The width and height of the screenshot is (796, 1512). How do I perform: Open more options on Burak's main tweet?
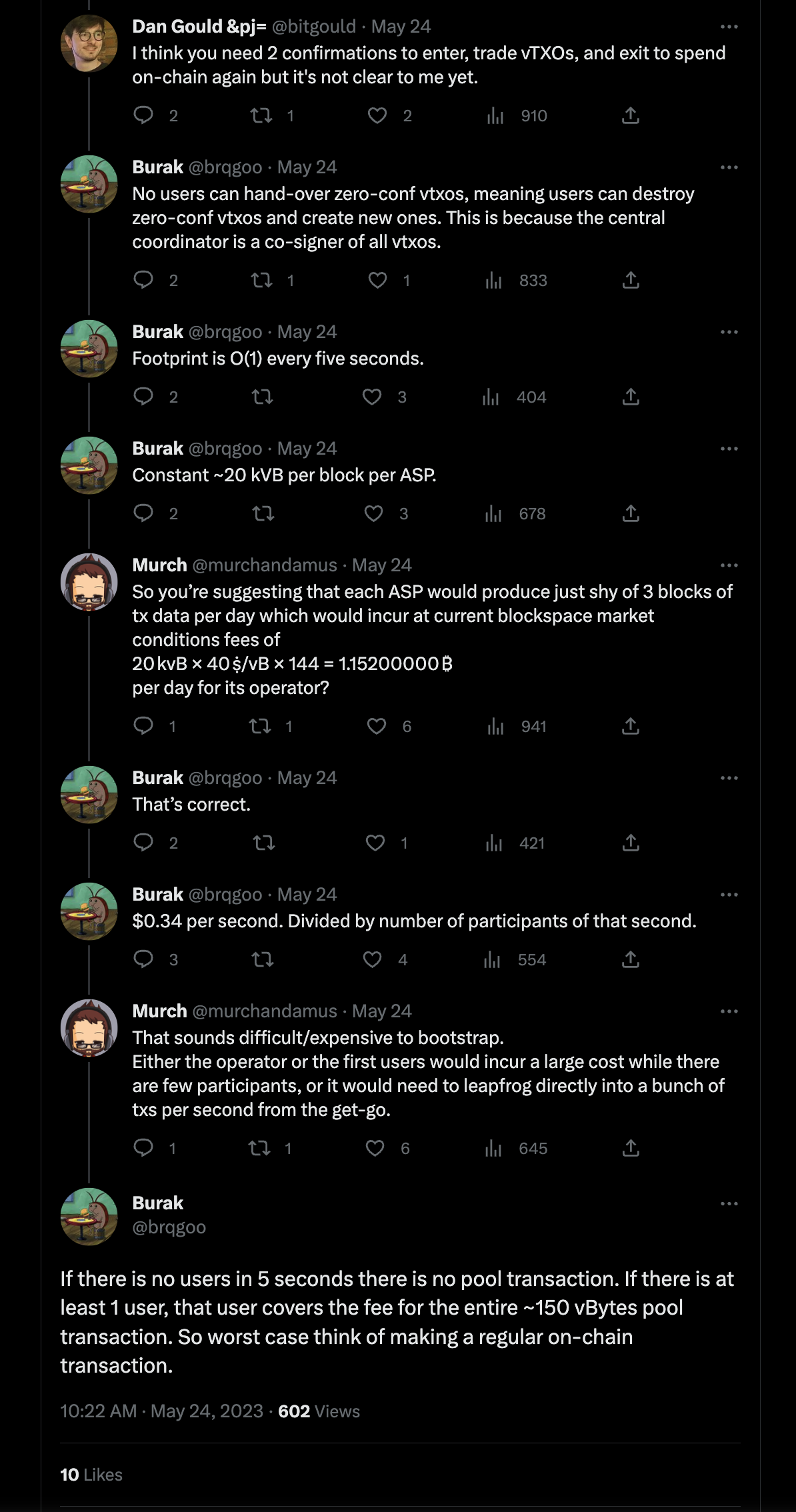coord(729,1204)
